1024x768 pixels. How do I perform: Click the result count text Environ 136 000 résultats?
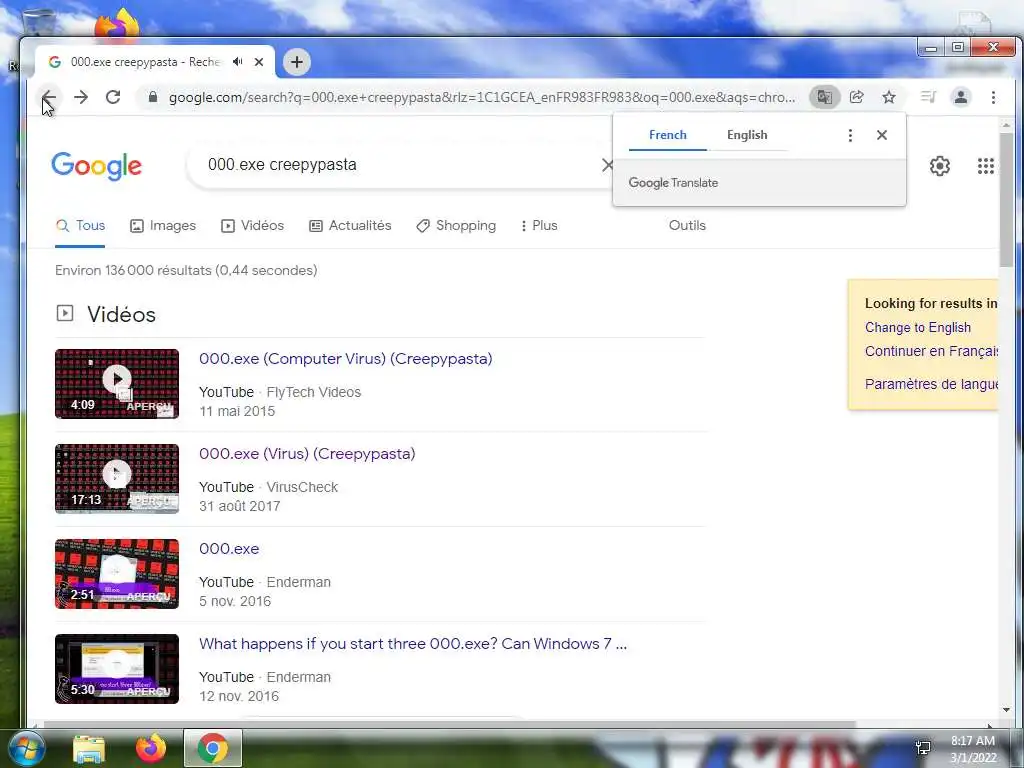coord(186,270)
